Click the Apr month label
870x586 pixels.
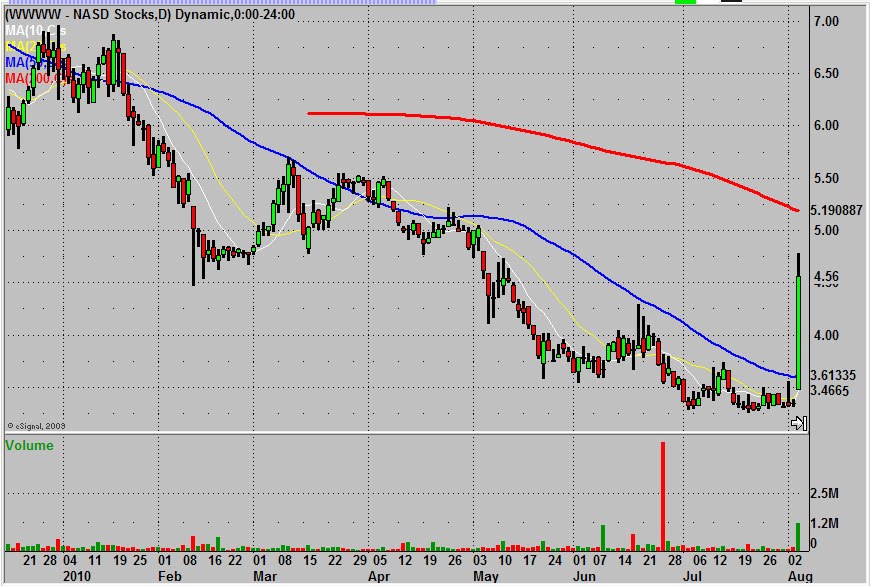point(378,576)
